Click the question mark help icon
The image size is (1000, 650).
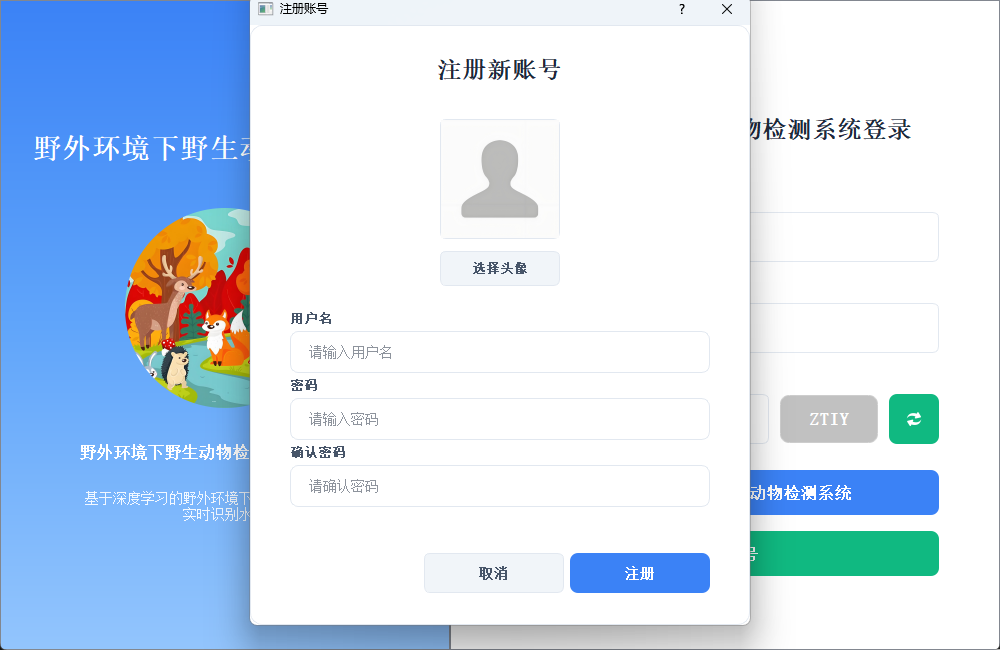[x=682, y=9]
